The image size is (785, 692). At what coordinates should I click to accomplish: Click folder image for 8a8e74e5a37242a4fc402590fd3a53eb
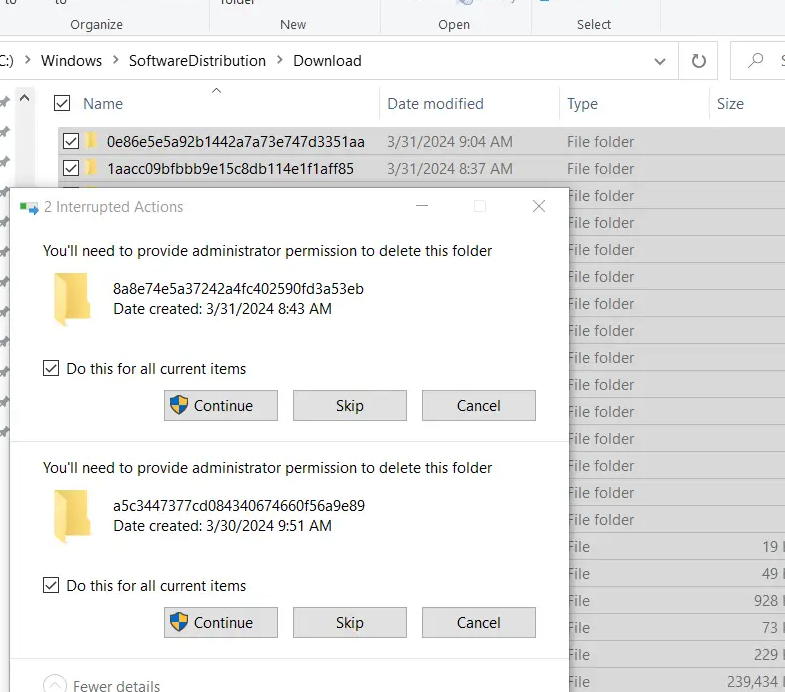(73, 298)
